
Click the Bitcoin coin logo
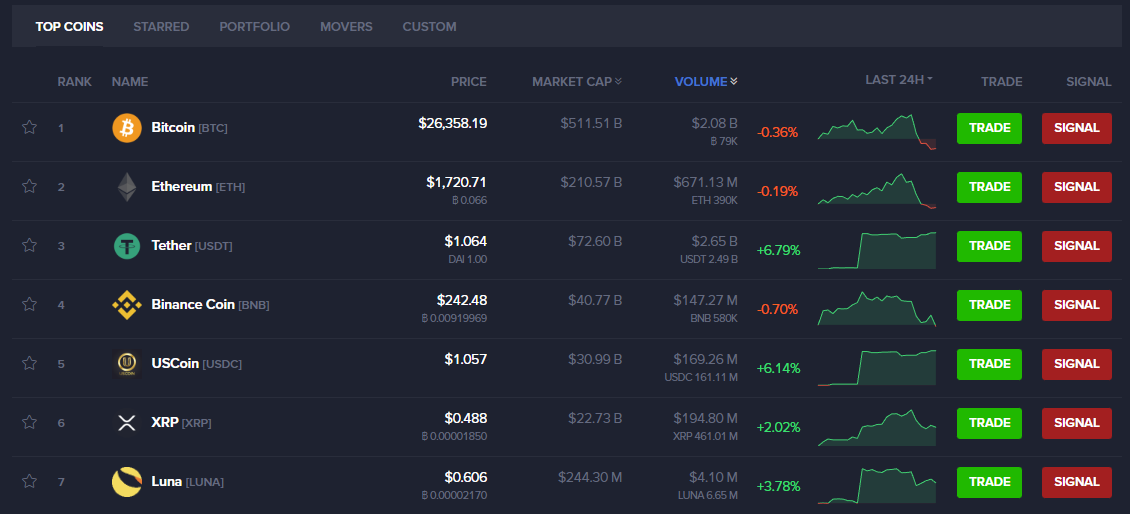[127, 128]
